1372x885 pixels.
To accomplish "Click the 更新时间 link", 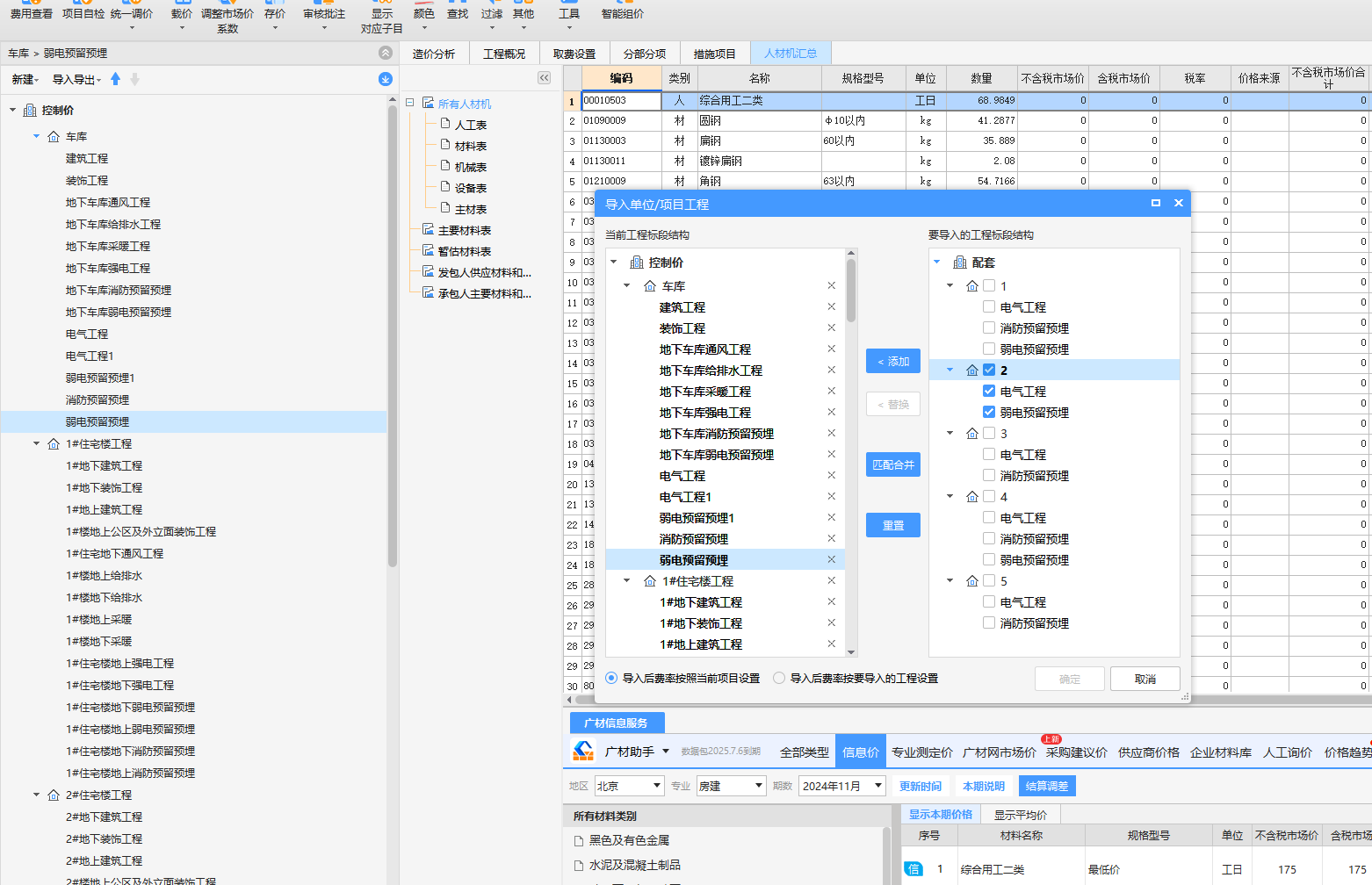I will pos(921,787).
